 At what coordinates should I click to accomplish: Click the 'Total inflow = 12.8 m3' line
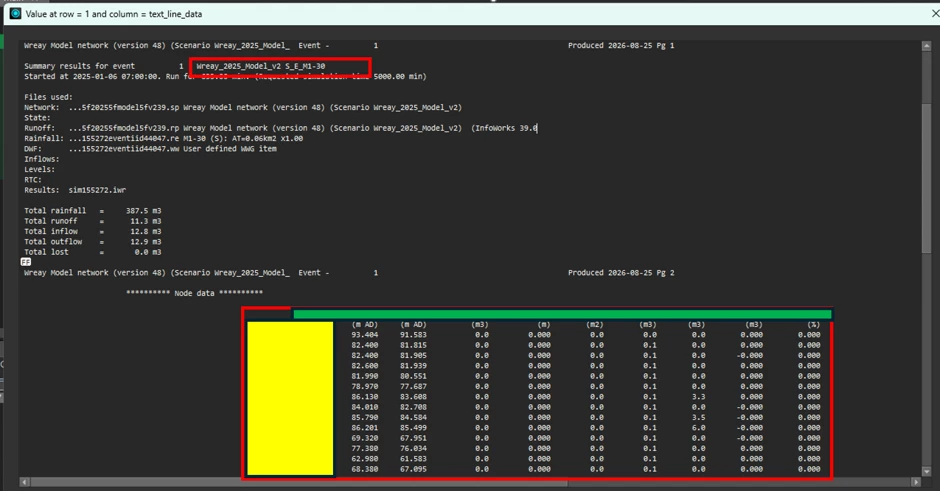point(92,231)
